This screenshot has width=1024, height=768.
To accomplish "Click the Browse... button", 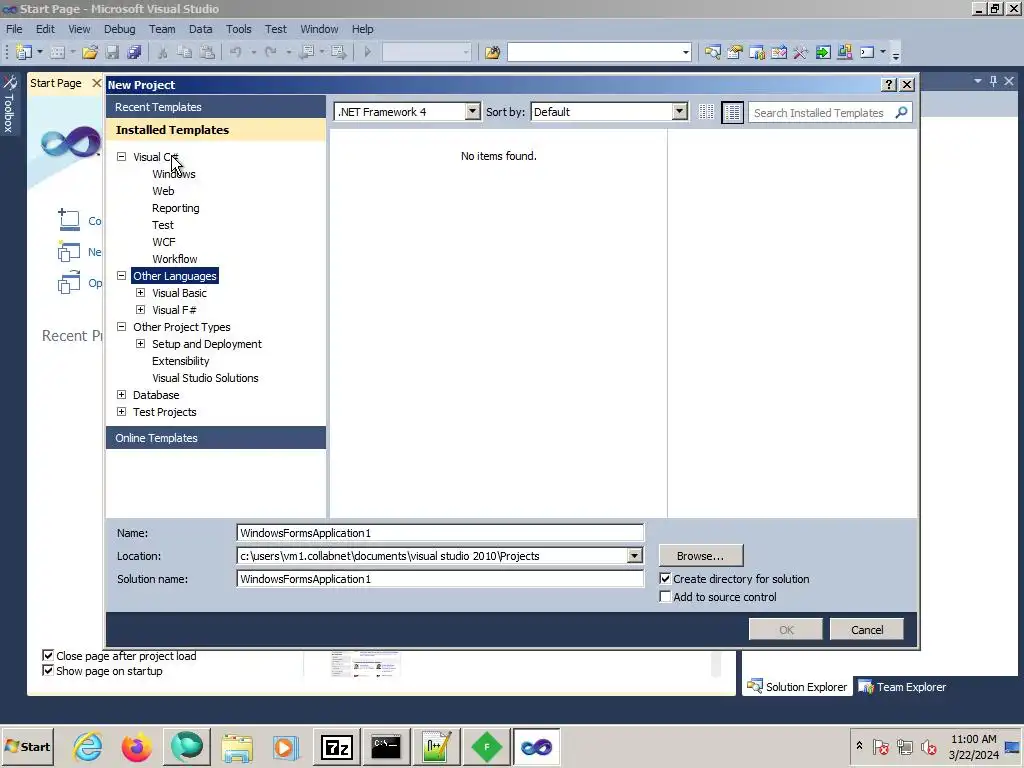I will (701, 556).
